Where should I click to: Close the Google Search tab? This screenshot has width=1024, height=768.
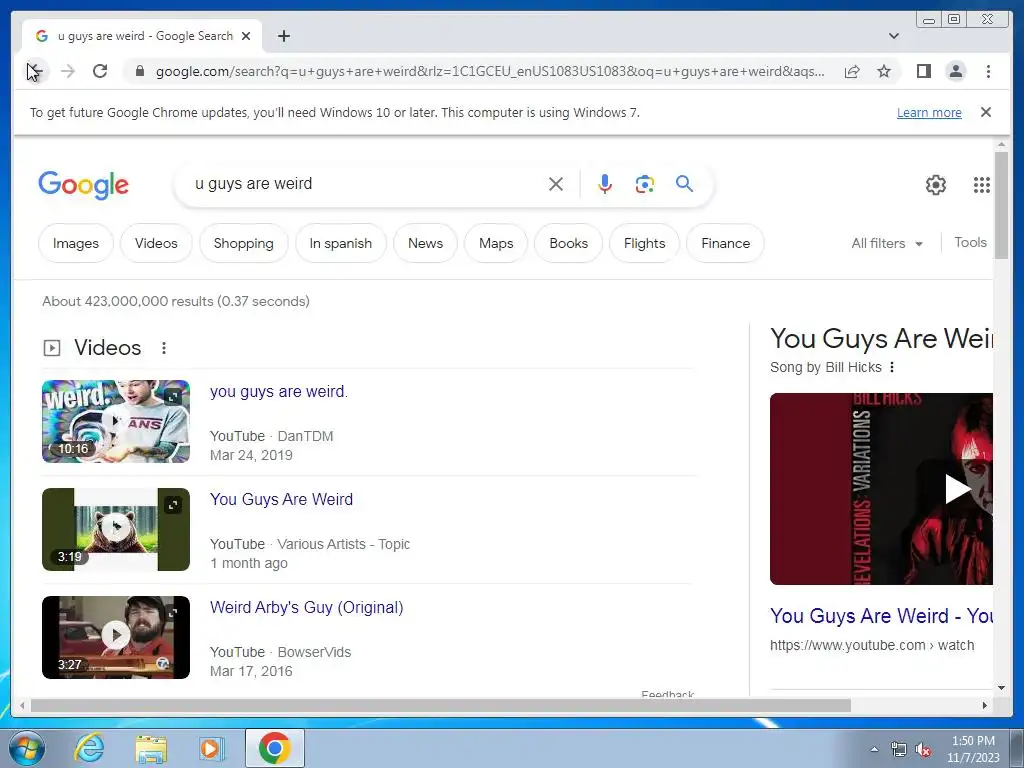(246, 36)
